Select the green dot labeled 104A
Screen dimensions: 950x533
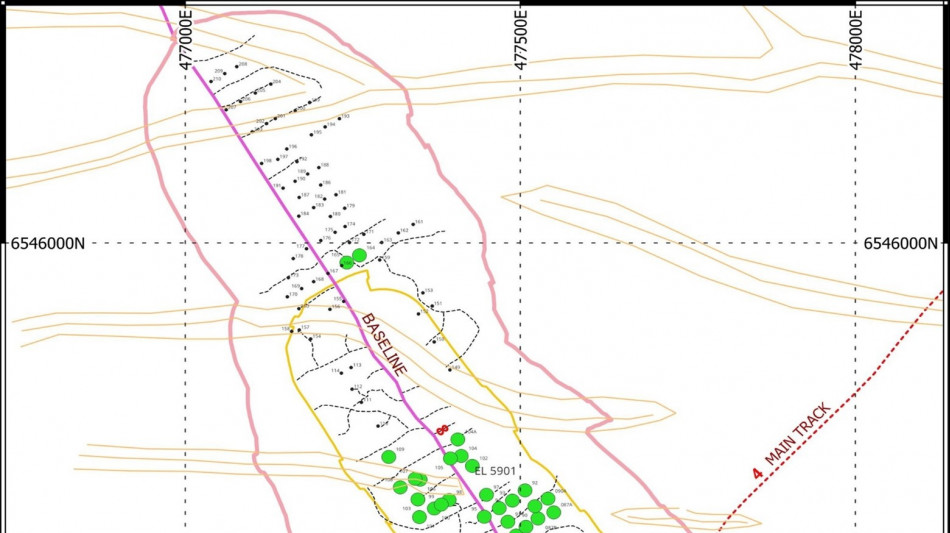[x=458, y=439]
